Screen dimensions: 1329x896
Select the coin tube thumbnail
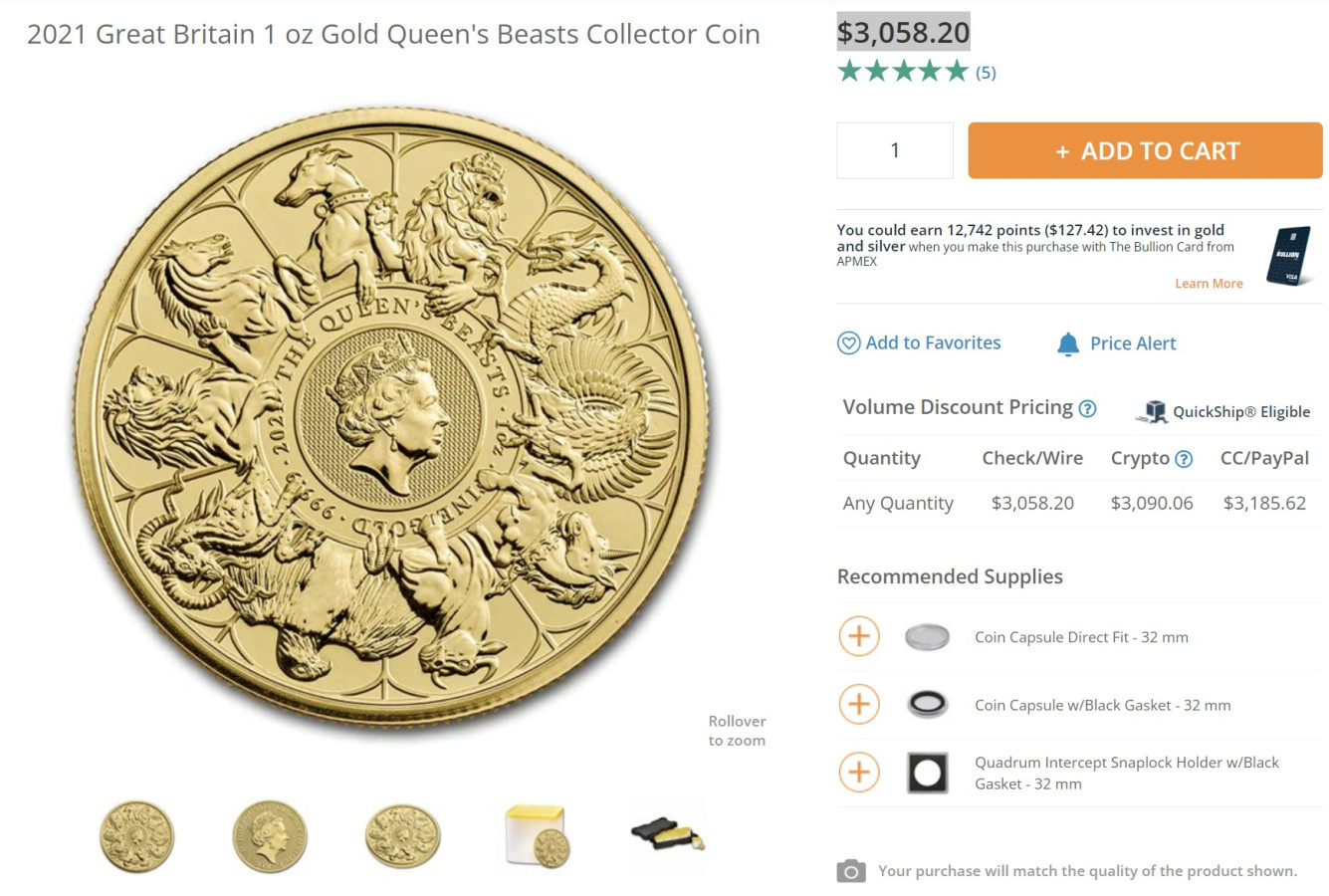coord(537,836)
